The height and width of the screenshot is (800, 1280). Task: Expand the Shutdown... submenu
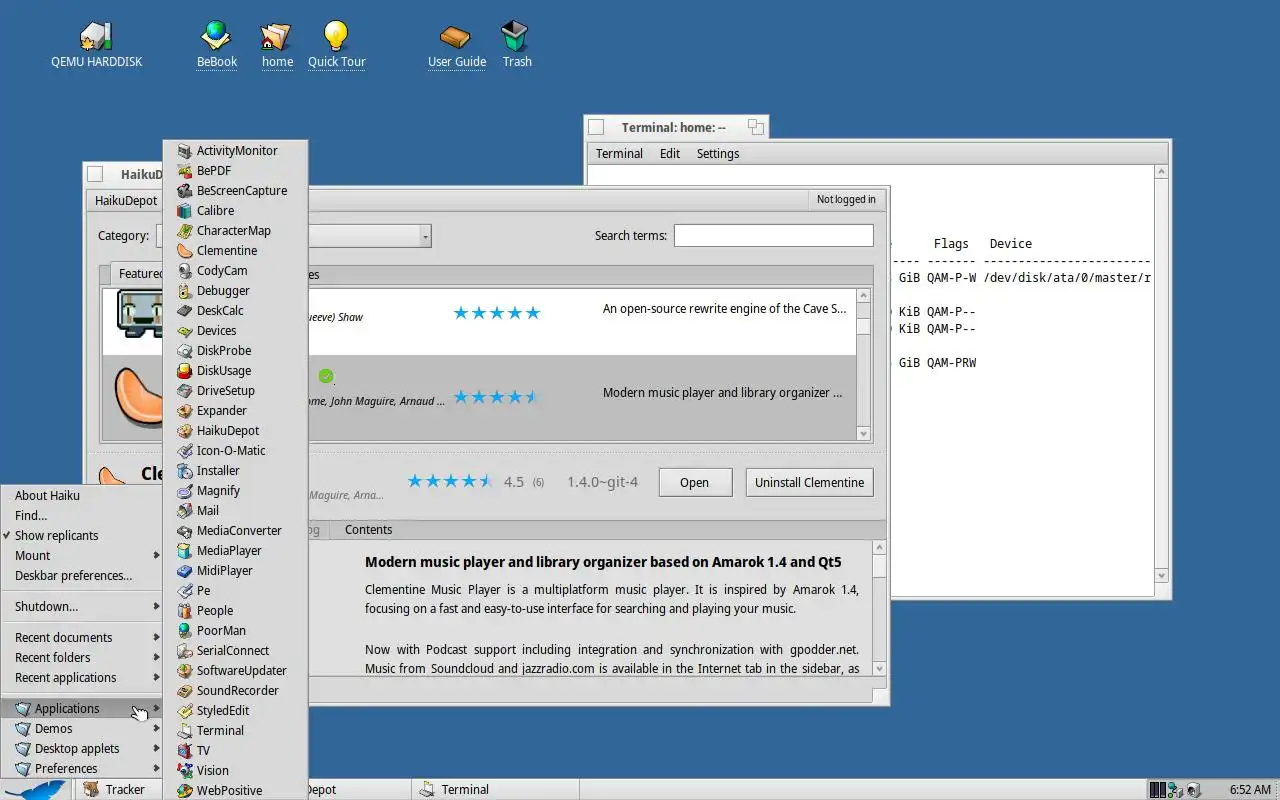82,606
